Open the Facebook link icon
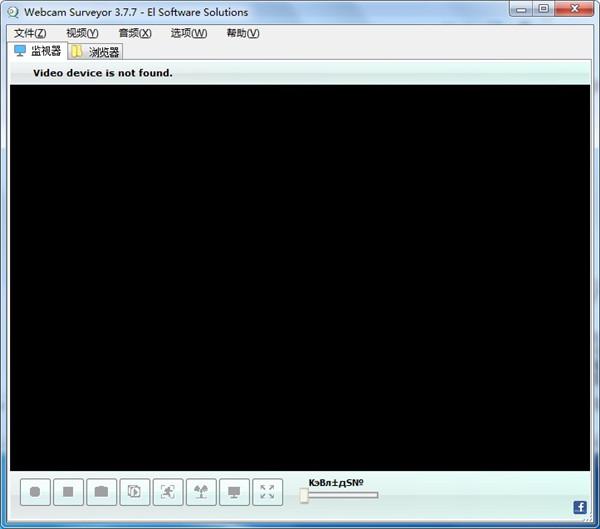This screenshot has height=529, width=600. (580, 508)
